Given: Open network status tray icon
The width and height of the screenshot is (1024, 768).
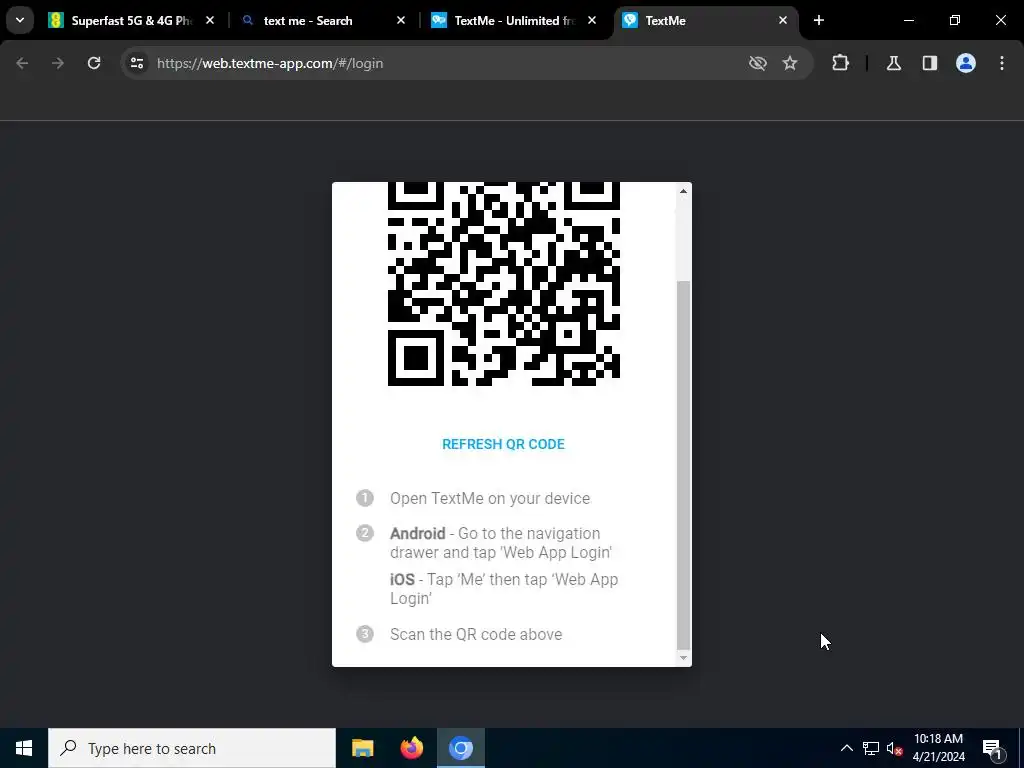Looking at the screenshot, I should click(871, 748).
